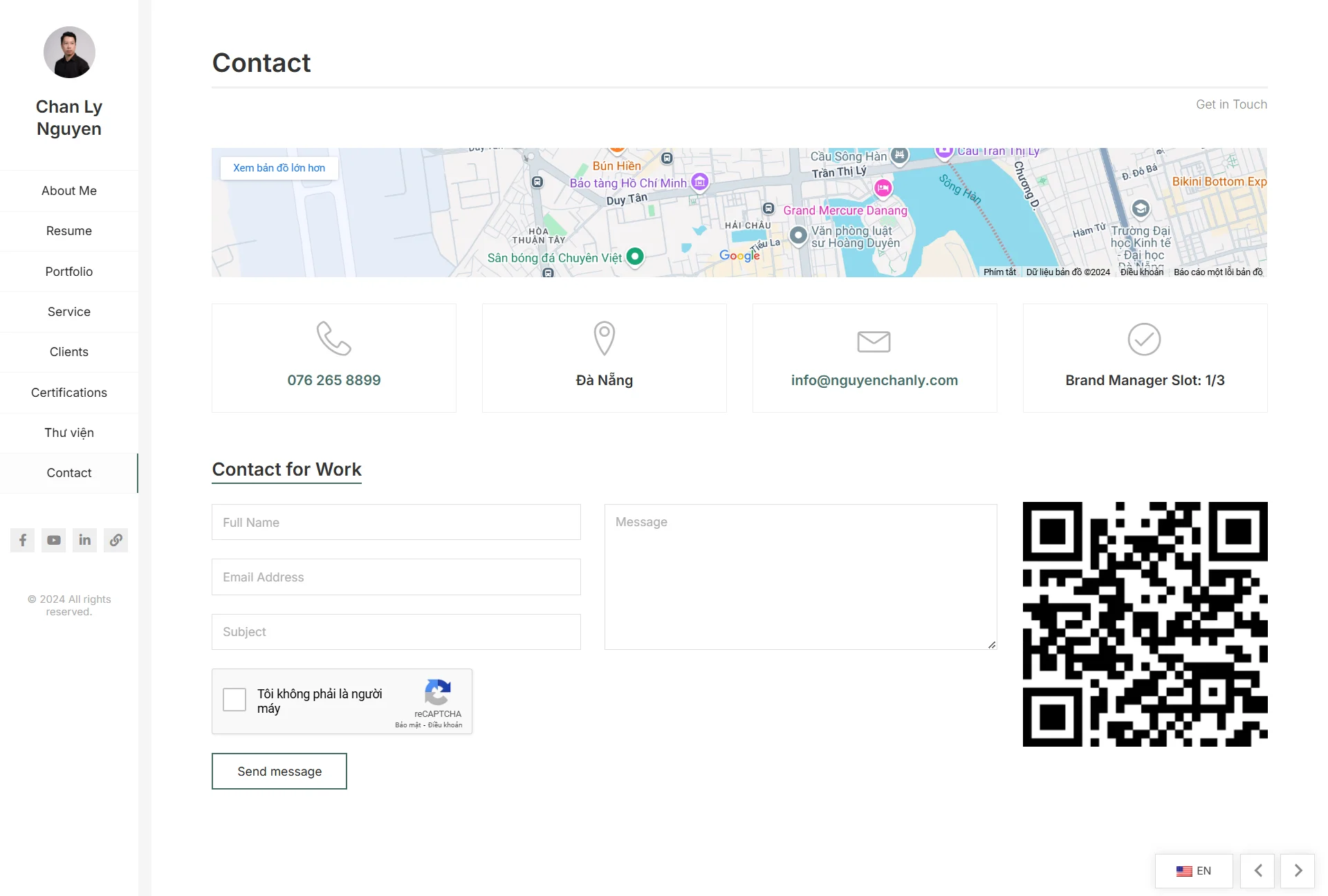The width and height of the screenshot is (1328, 896).
Task: Click Trường Đại học Kinh tế marker
Action: pos(1141,208)
